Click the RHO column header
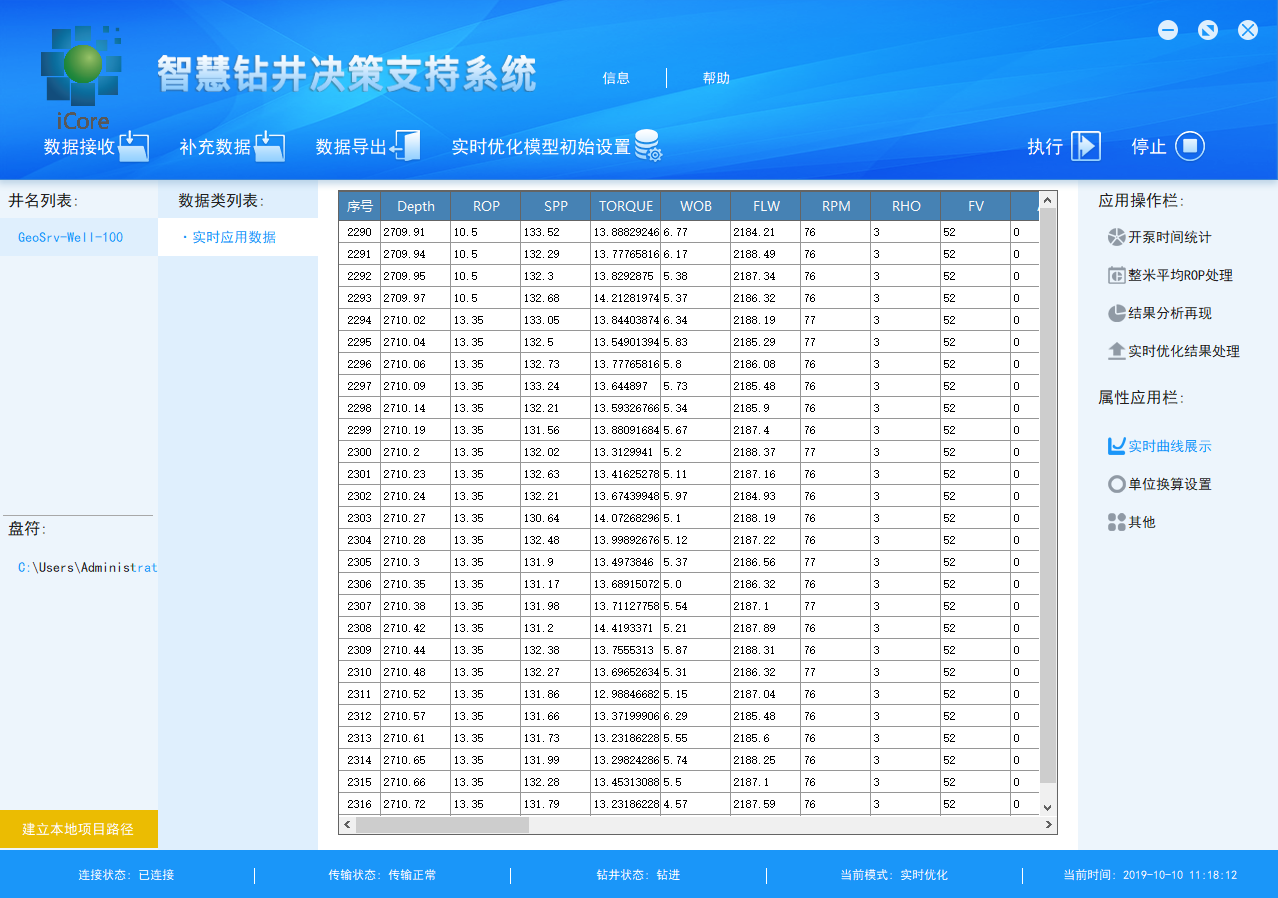The height and width of the screenshot is (898, 1278). pos(906,206)
